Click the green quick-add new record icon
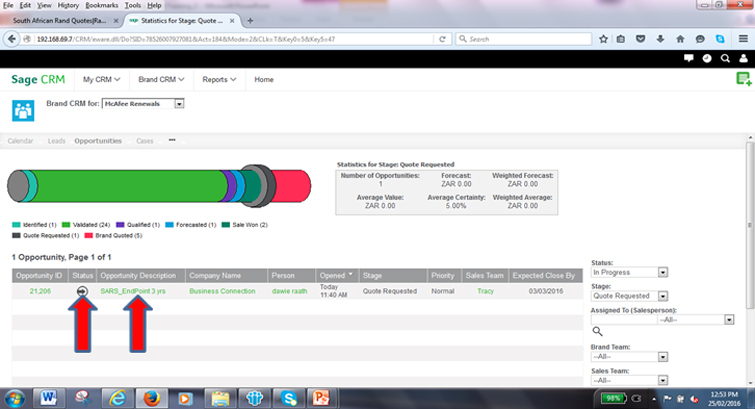This screenshot has height=409, width=755. click(744, 79)
